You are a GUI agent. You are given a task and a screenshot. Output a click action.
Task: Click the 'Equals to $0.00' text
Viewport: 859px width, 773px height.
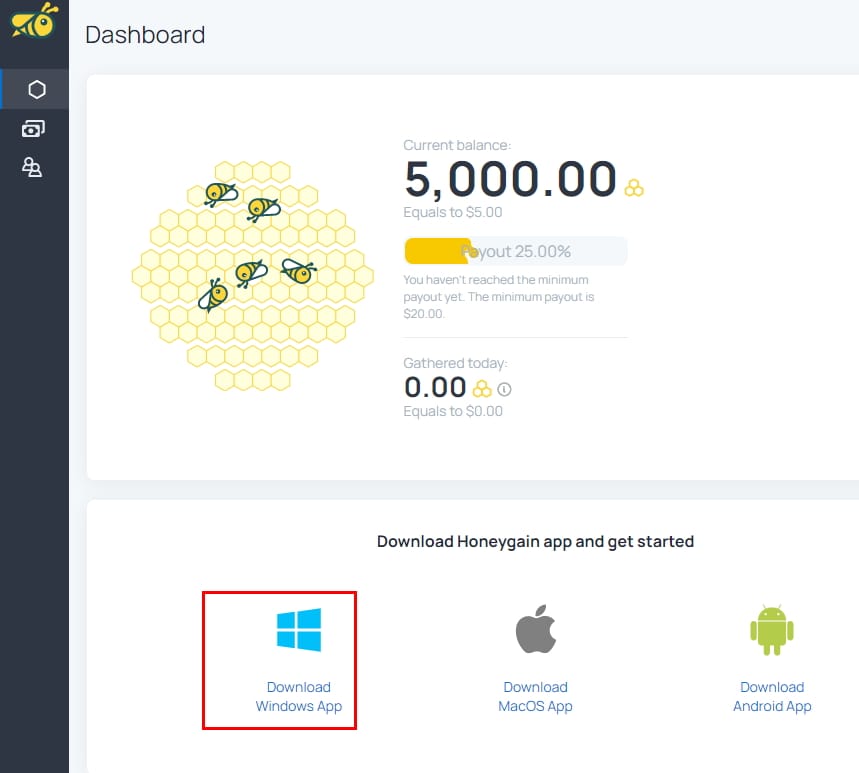click(x=453, y=411)
